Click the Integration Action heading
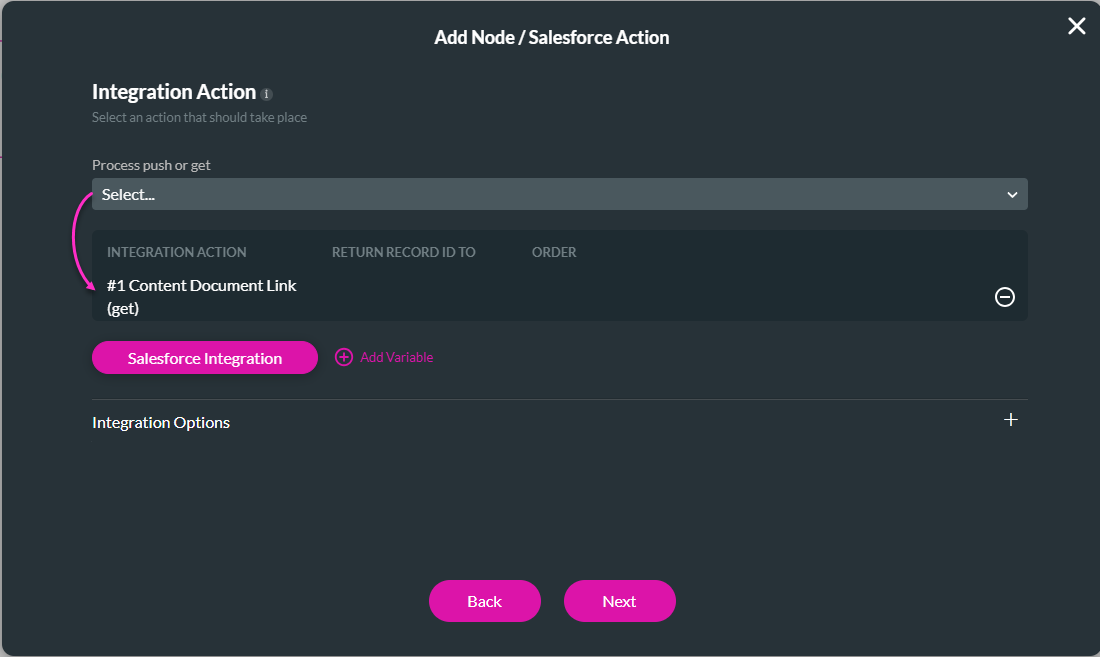Screen dimensions: 1100x657 point(174,92)
